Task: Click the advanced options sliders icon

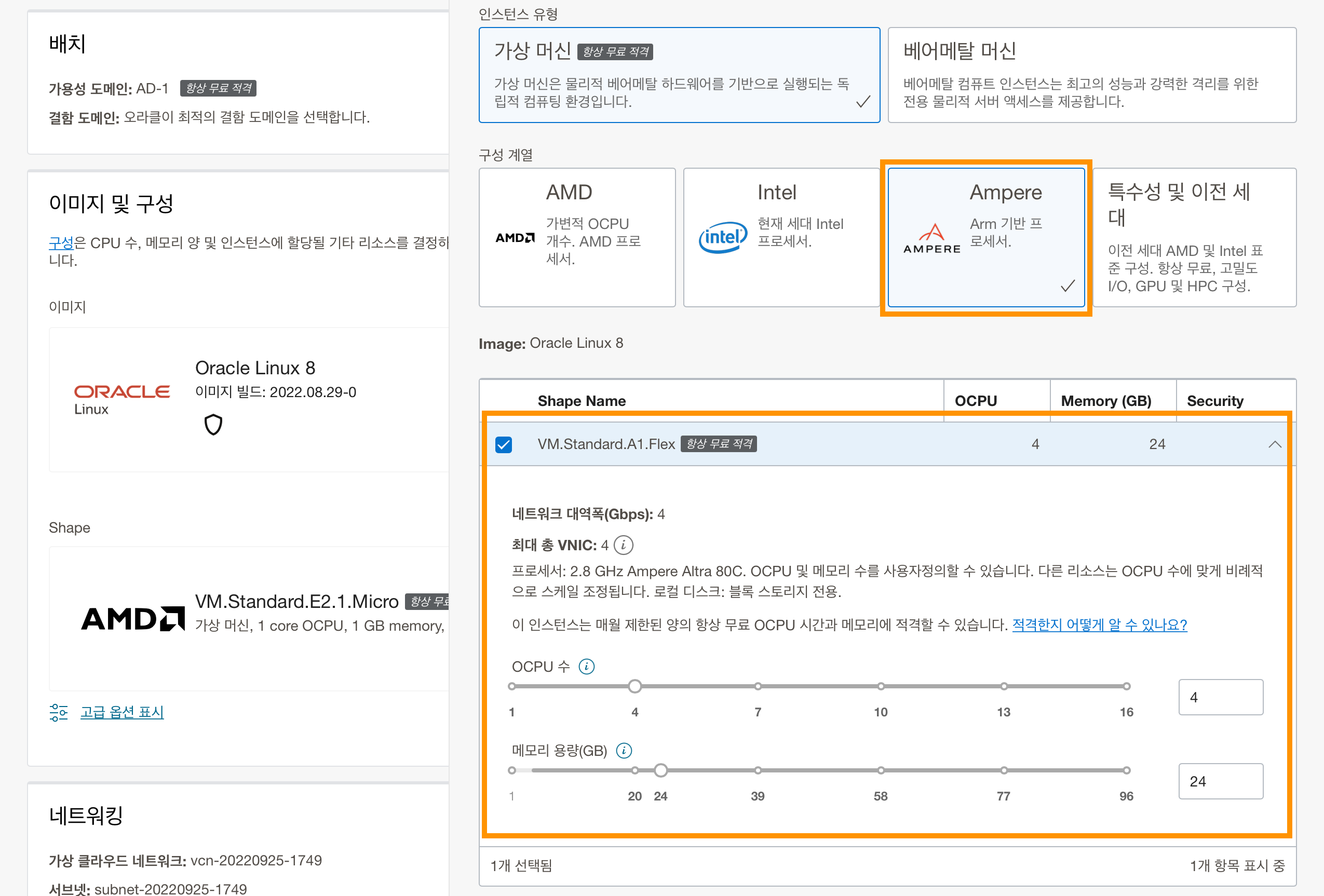Action: click(59, 712)
